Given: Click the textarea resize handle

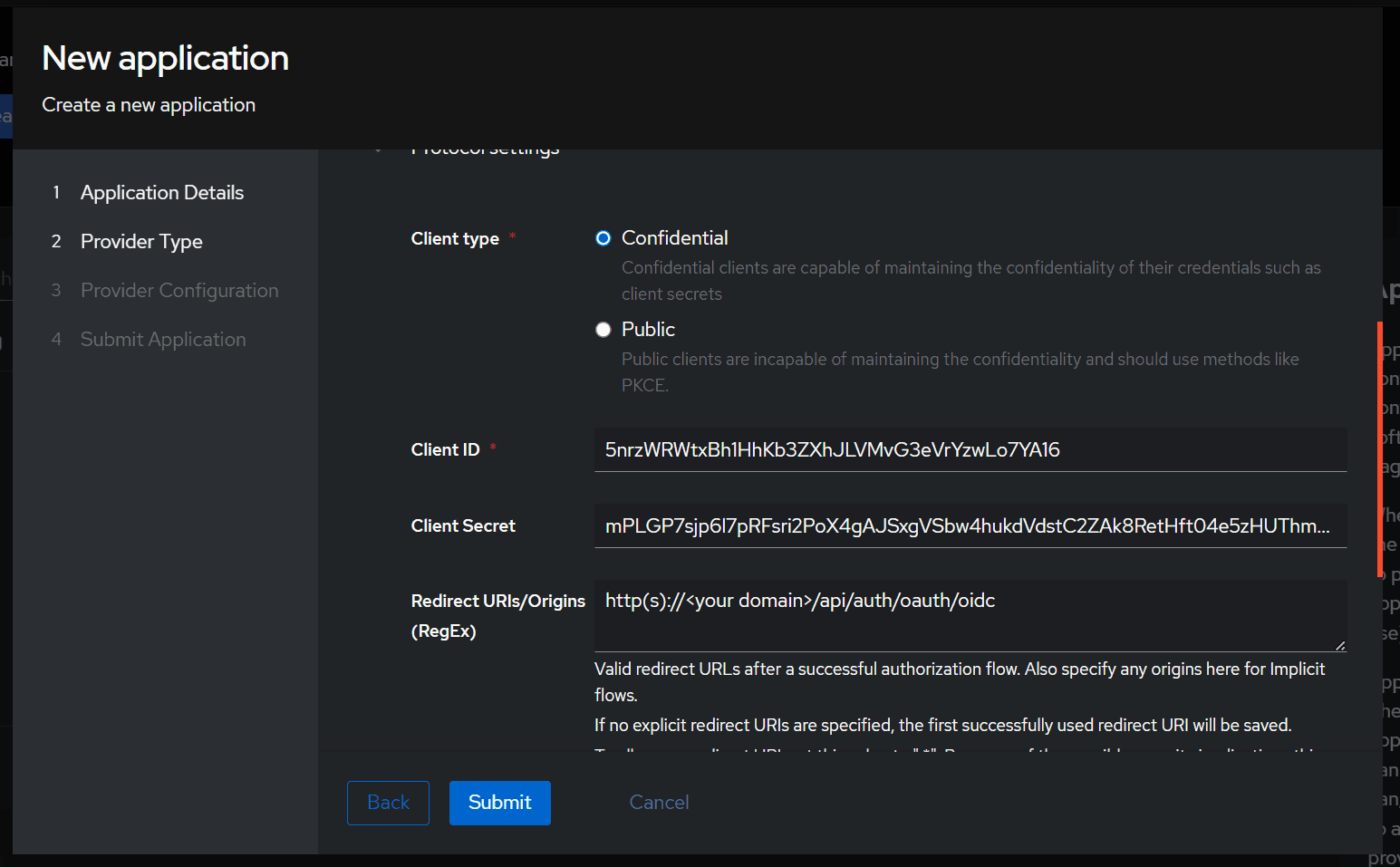Looking at the screenshot, I should (x=1340, y=645).
